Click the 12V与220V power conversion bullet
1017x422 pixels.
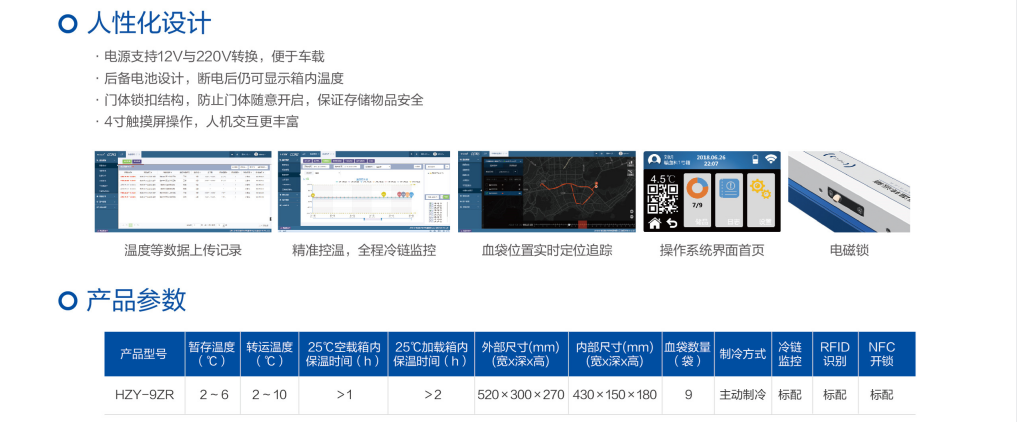214,57
